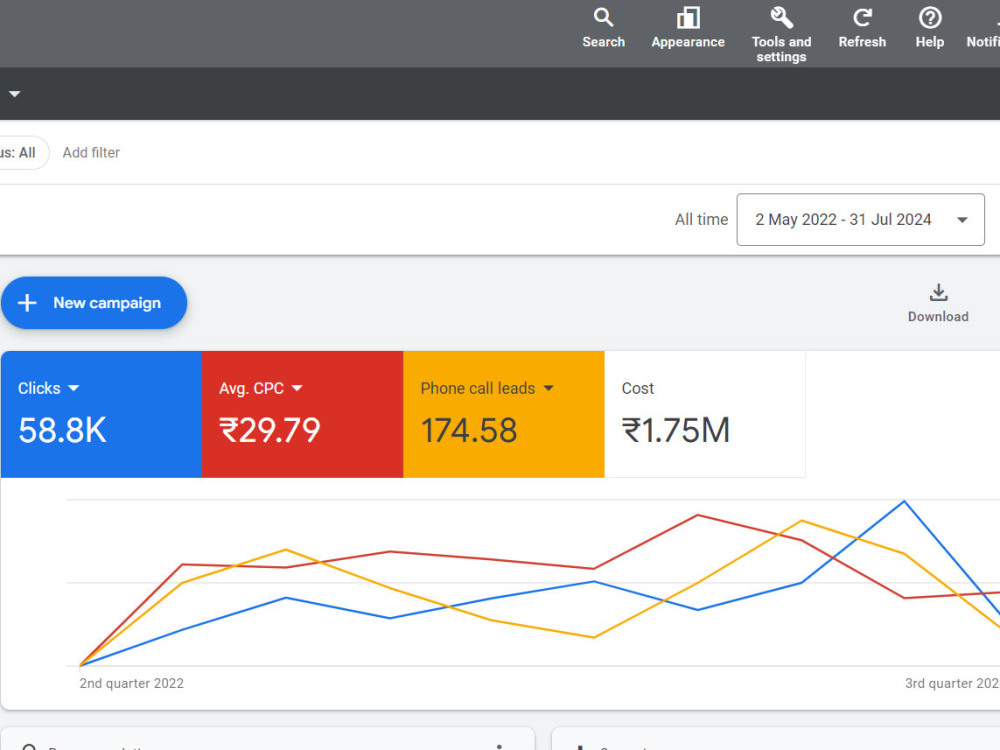Click Add filter

pos(91,152)
